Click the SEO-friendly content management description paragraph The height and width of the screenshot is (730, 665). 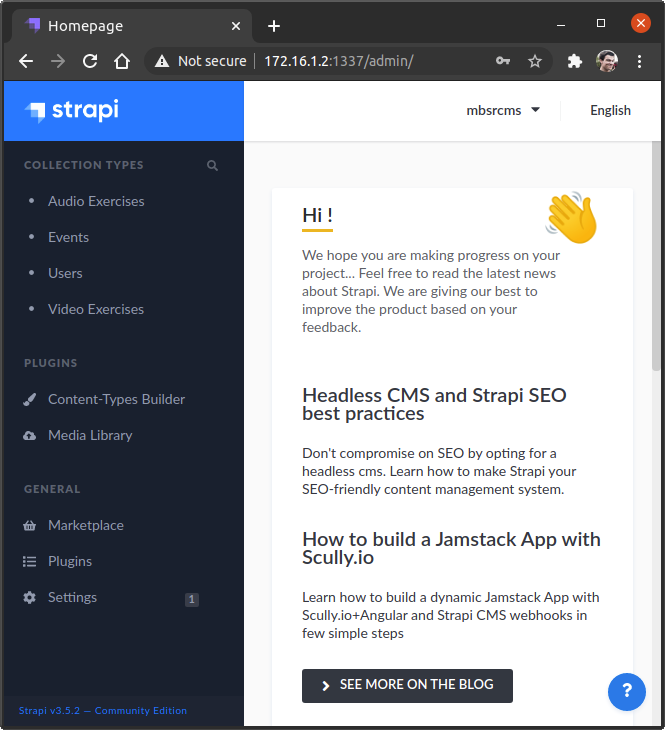(439, 471)
